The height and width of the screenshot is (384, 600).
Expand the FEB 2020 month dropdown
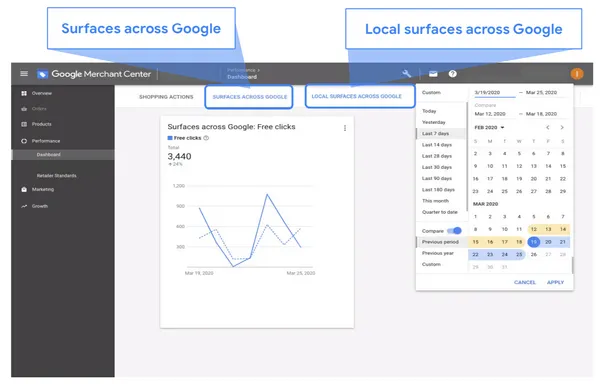(489, 127)
